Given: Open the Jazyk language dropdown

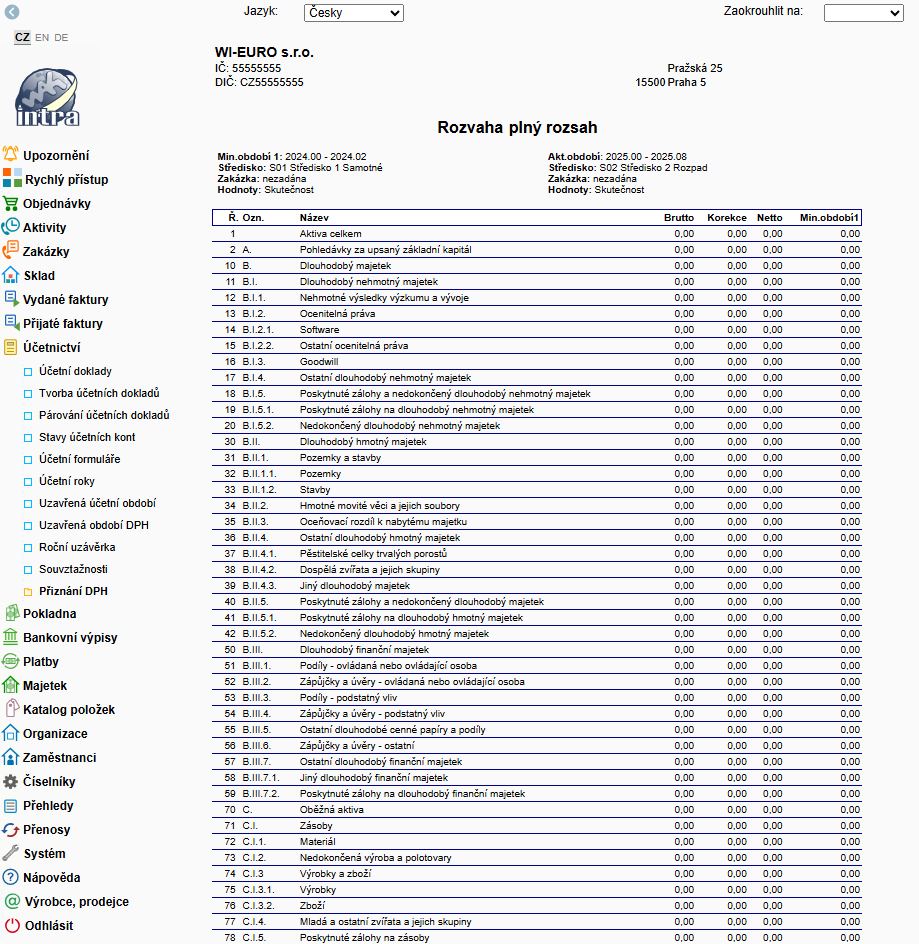Looking at the screenshot, I should (x=353, y=13).
